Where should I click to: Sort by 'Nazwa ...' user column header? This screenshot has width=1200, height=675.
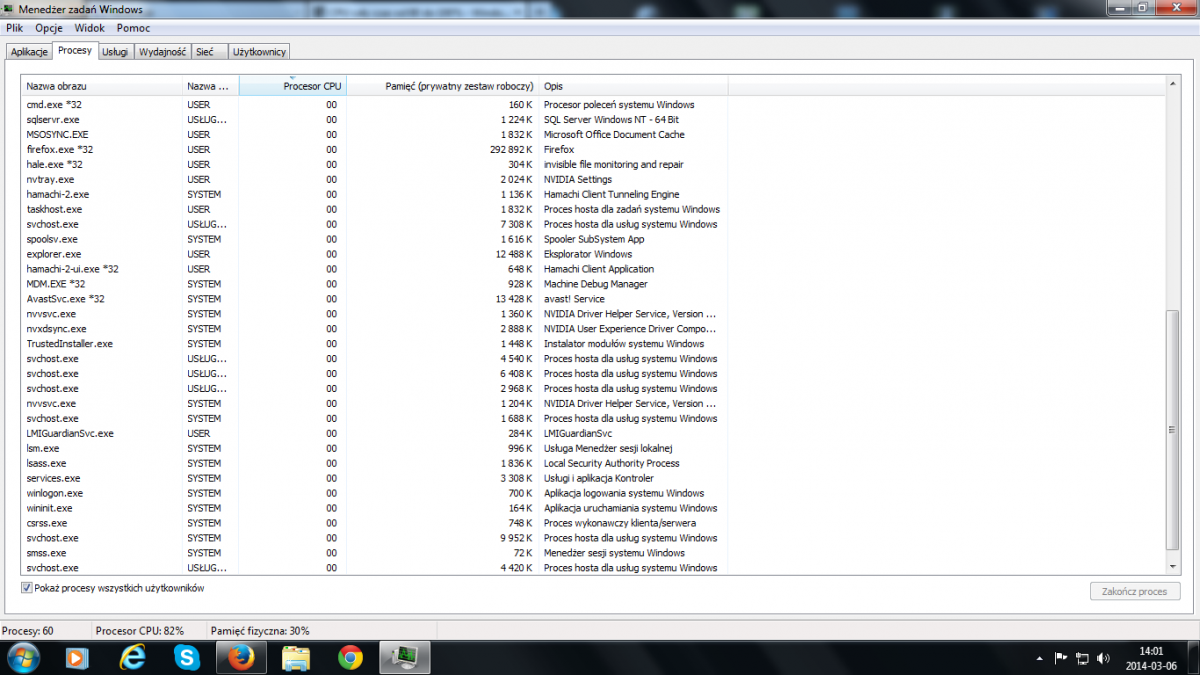pyautogui.click(x=211, y=86)
